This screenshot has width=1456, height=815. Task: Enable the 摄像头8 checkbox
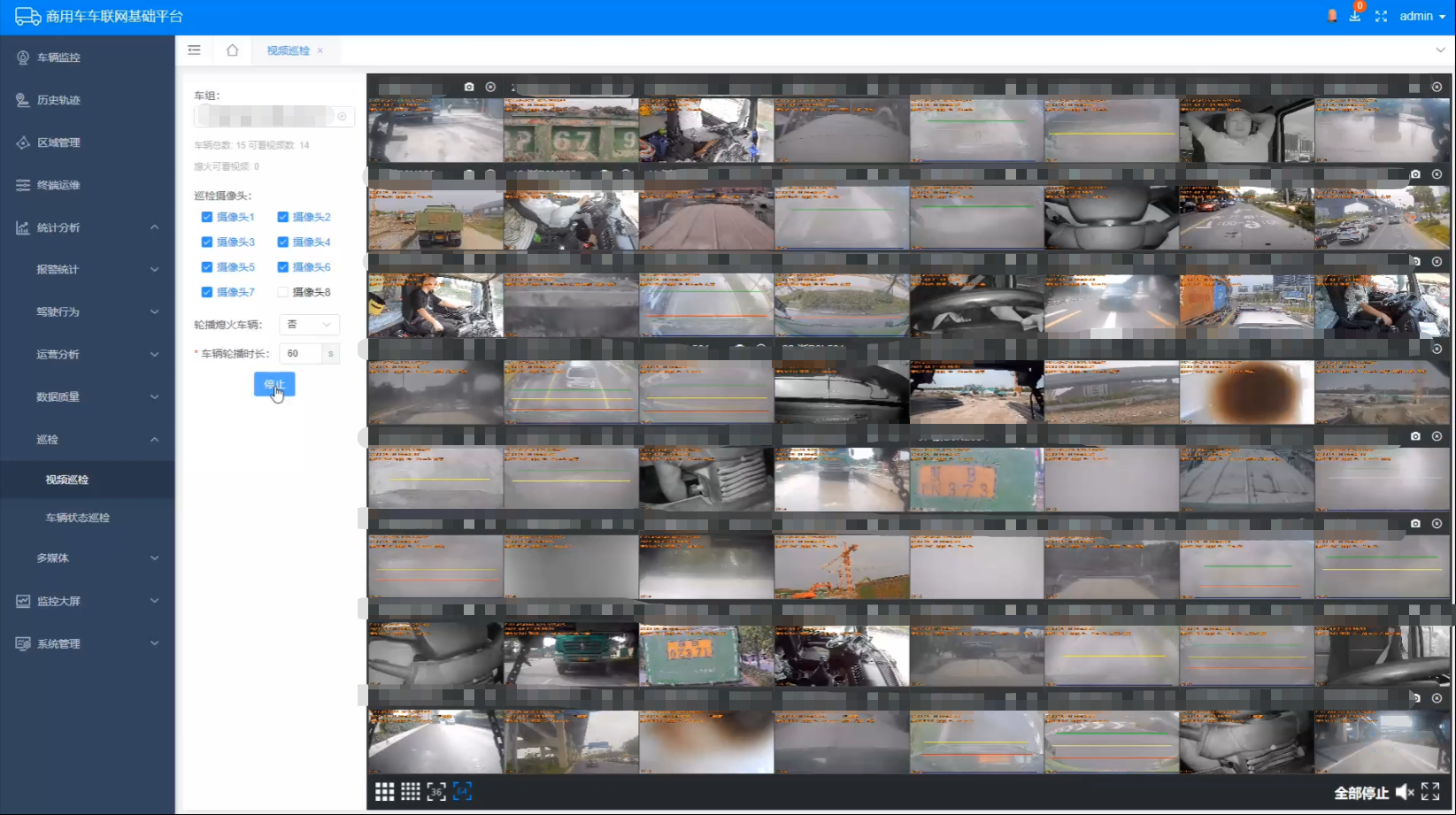[283, 292]
